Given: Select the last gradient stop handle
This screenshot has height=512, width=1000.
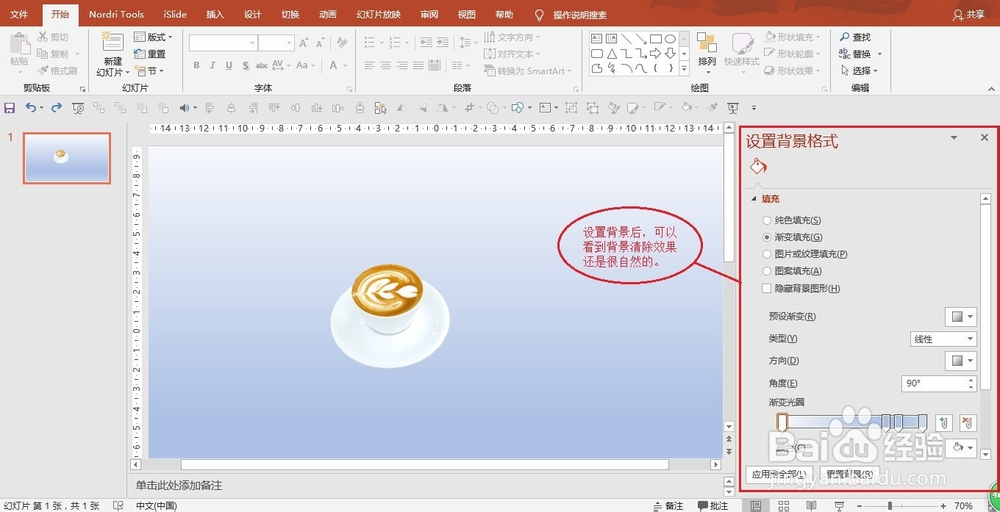Looking at the screenshot, I should tap(922, 422).
